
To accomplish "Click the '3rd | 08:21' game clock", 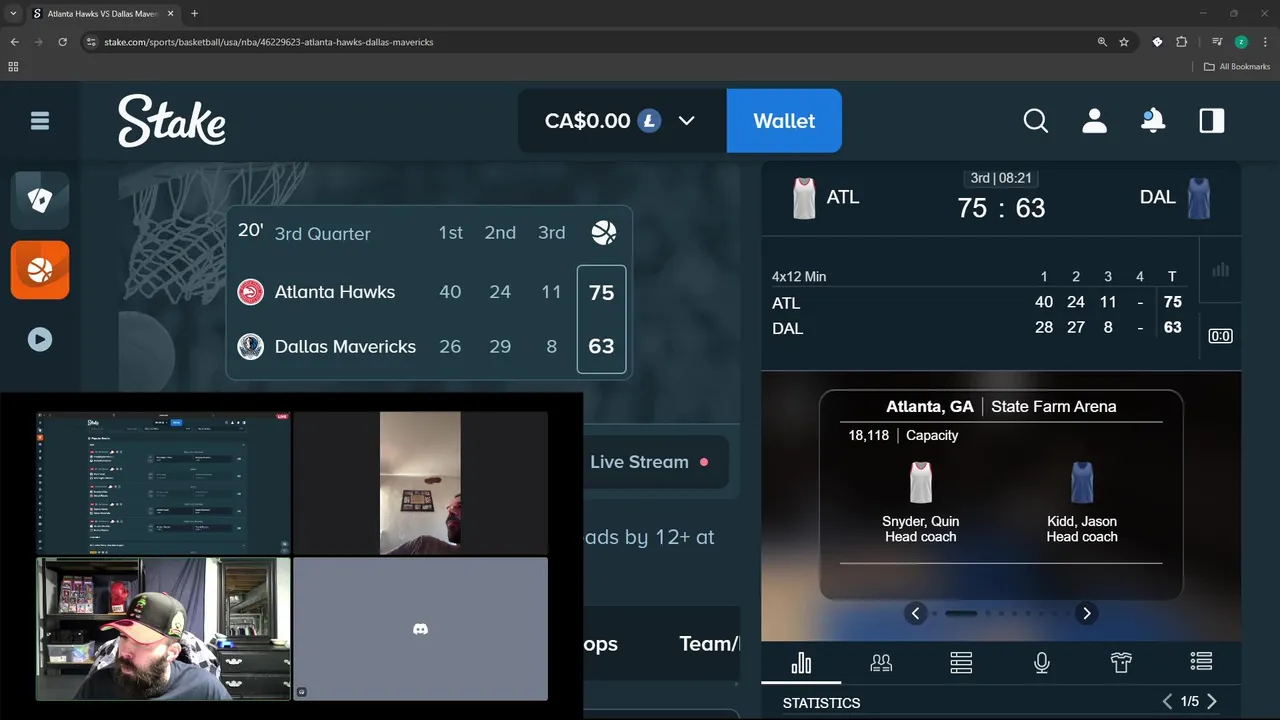I will 1001,178.
